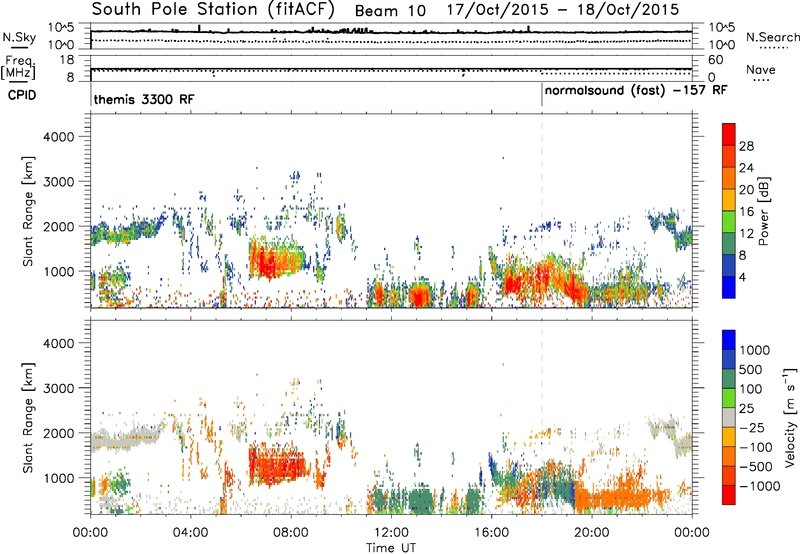
Task: Click the '08:00' time axis label
Action: (x=291, y=533)
